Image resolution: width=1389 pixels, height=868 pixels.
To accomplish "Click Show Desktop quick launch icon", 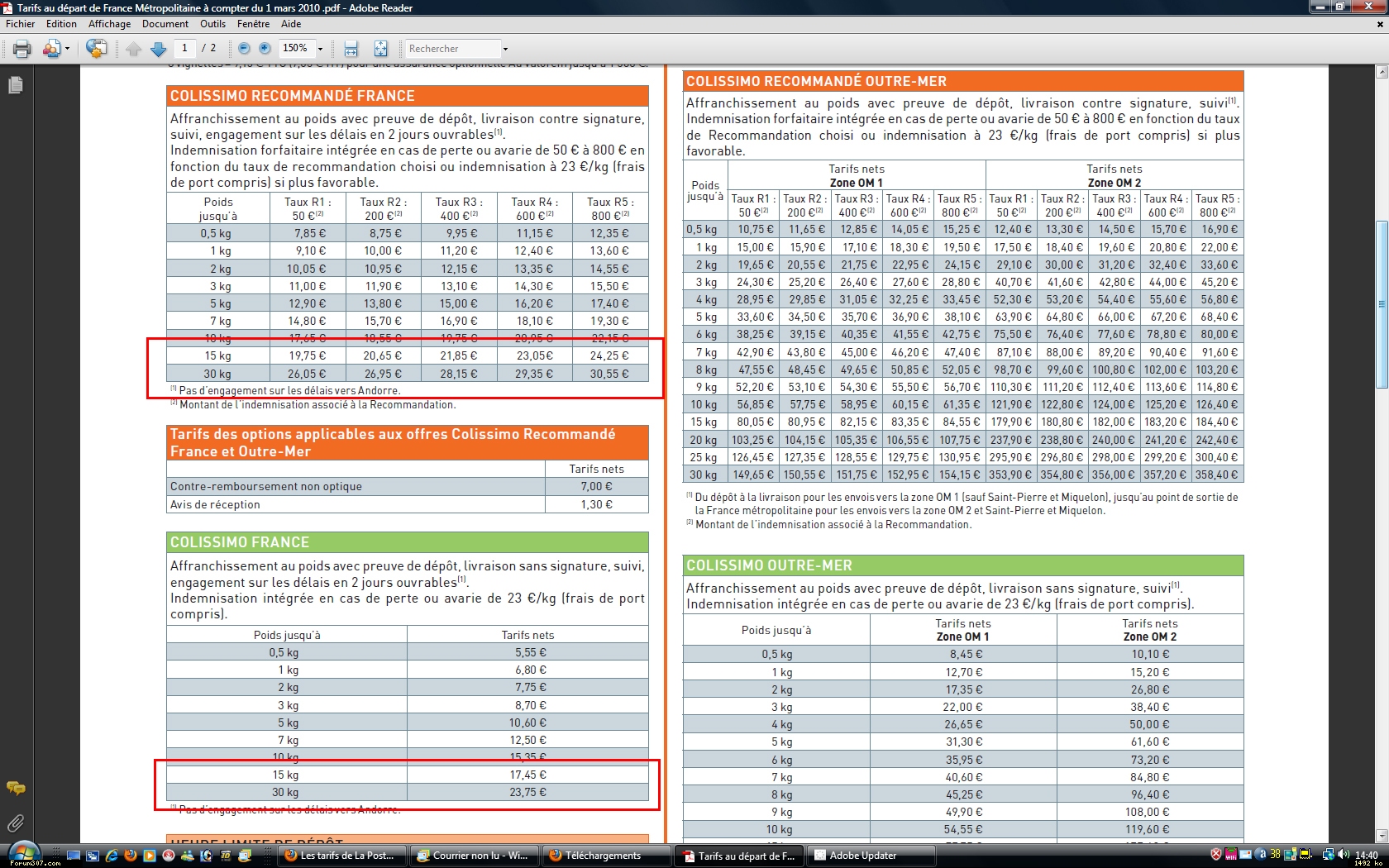I will pyautogui.click(x=74, y=856).
